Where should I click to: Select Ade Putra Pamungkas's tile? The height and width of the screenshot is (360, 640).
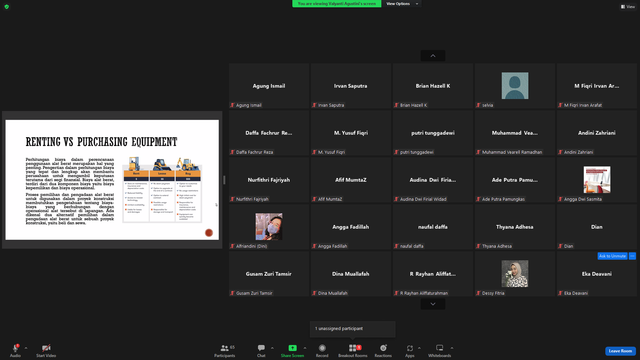point(515,180)
